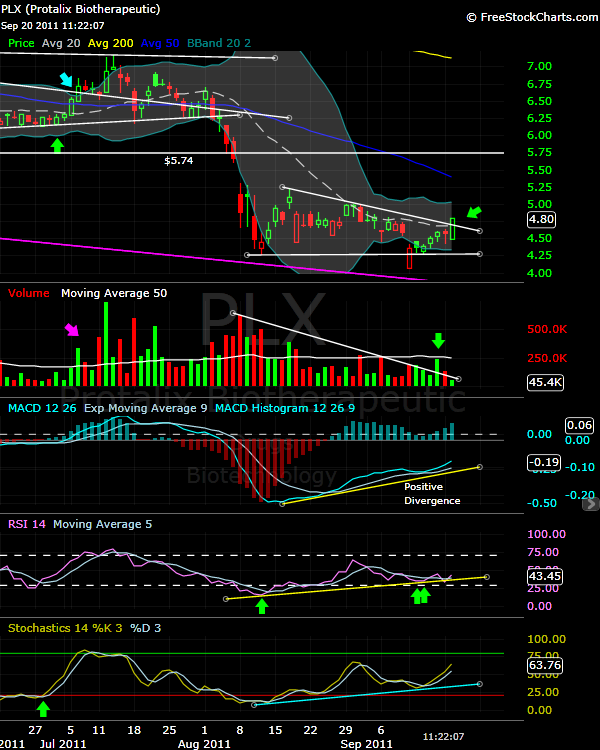Click the 5.75 price axis label

[x=539, y=152]
